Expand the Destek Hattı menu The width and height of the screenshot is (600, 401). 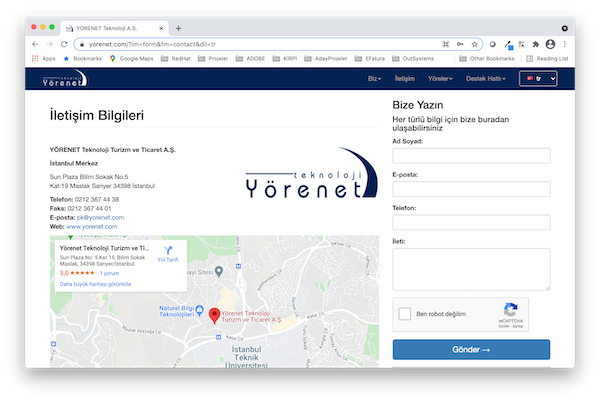[x=486, y=79]
